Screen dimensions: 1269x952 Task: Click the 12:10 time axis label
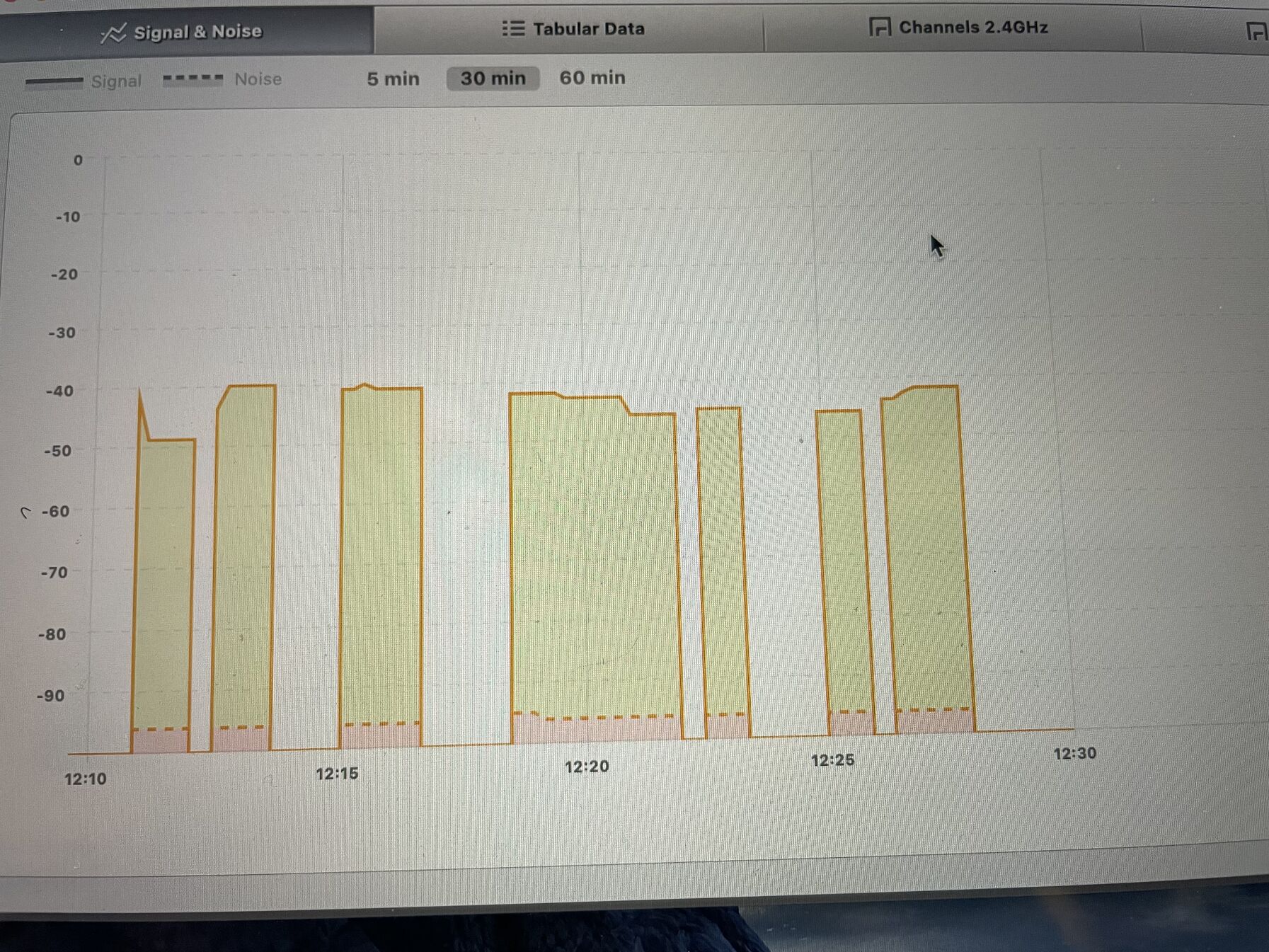[86, 779]
